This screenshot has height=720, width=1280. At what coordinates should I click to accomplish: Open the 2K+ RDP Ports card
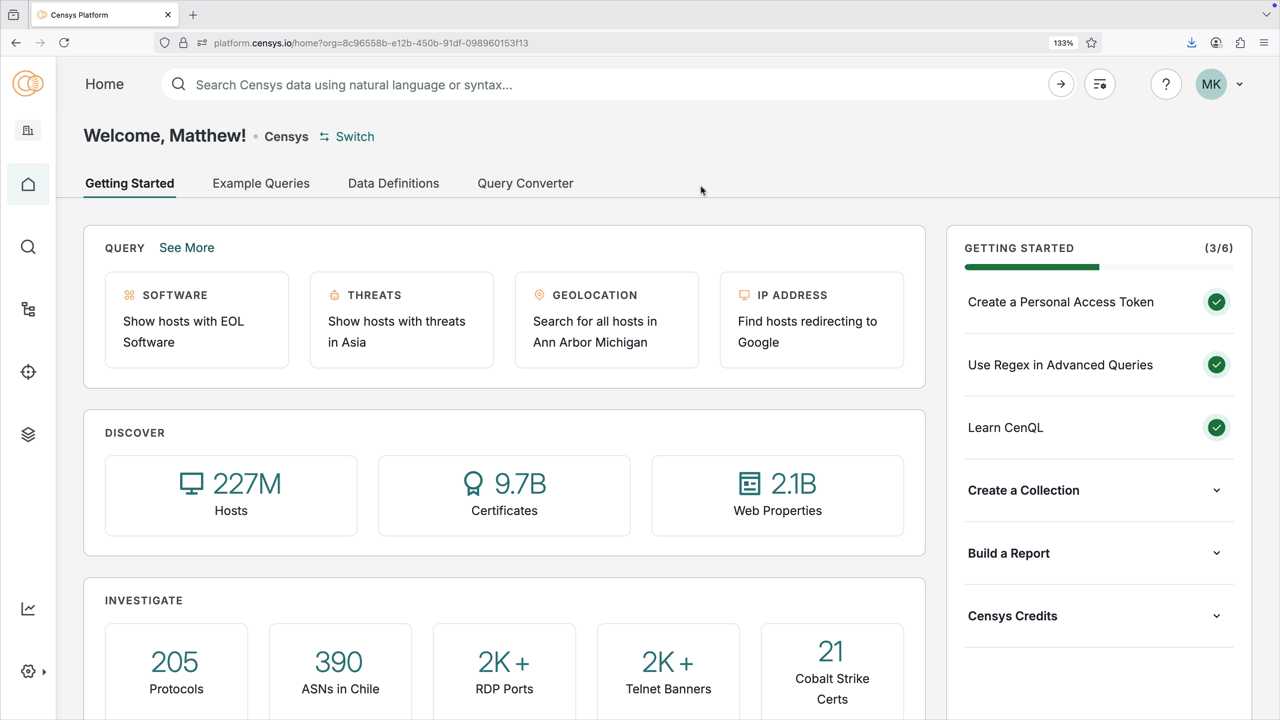[x=504, y=672]
